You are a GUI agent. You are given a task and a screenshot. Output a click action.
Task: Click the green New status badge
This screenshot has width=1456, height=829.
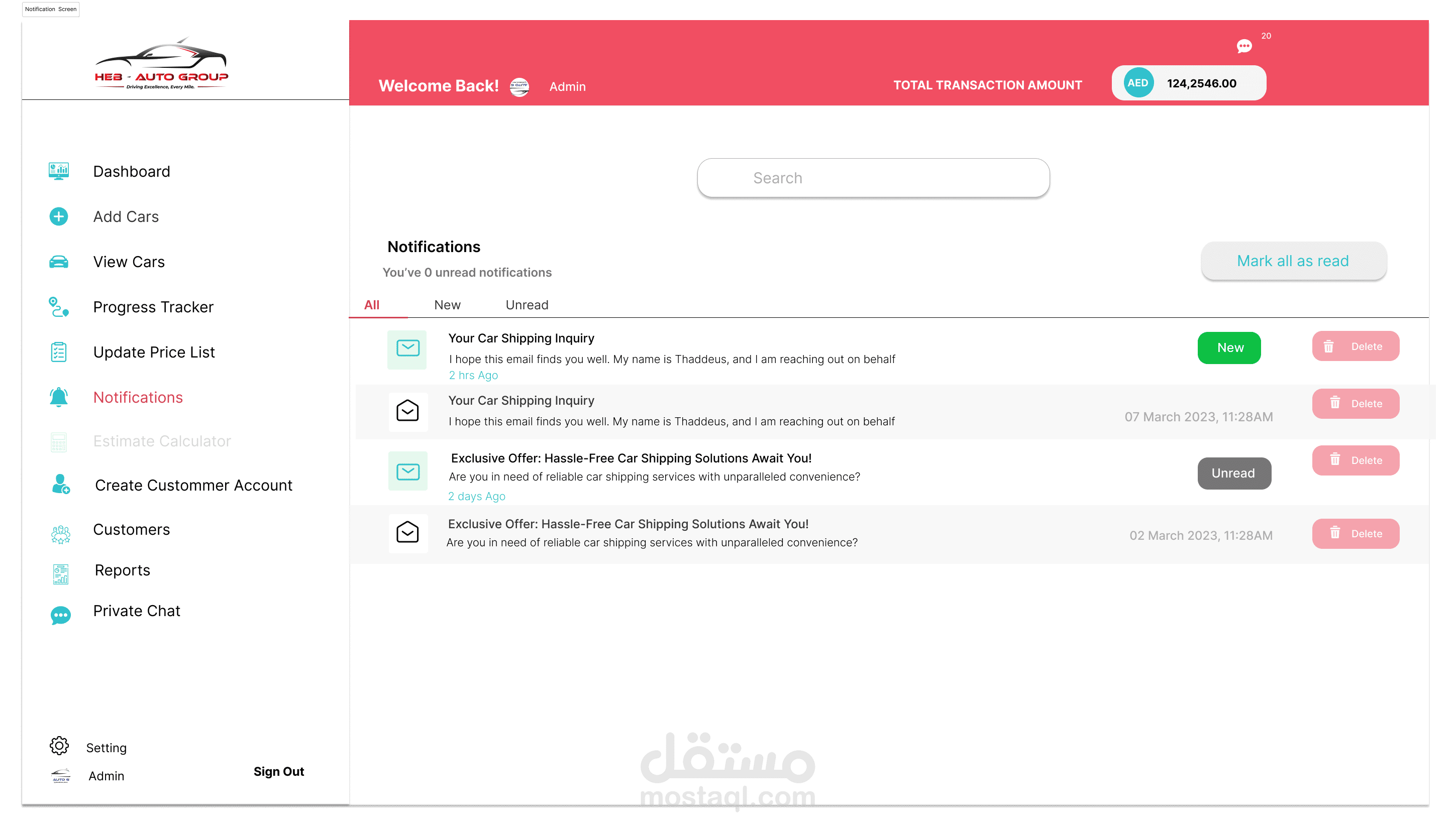1229,347
